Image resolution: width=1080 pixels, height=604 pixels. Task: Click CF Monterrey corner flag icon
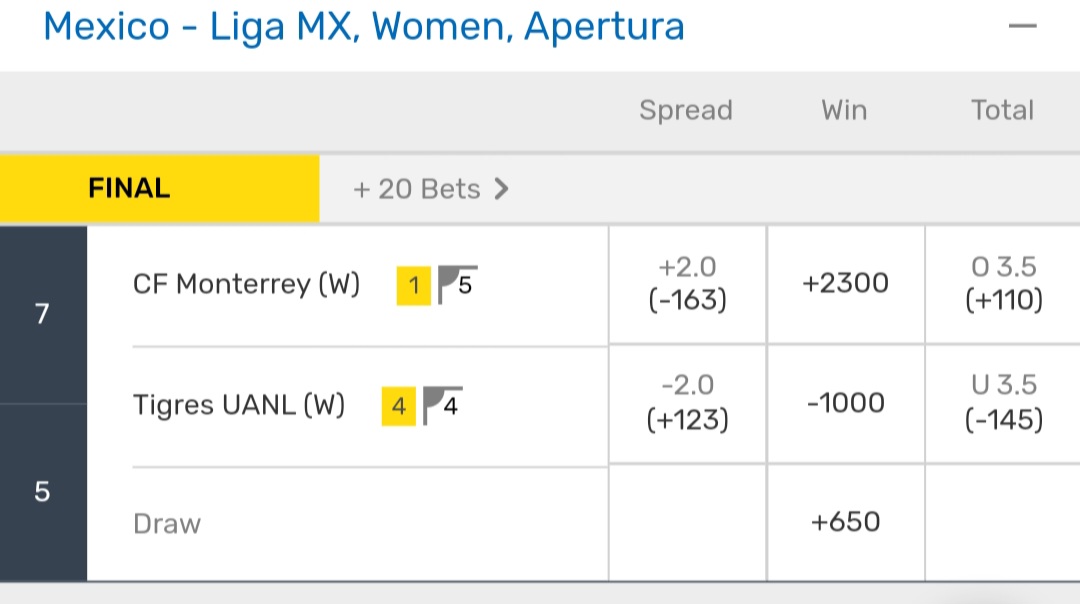pyautogui.click(x=457, y=286)
